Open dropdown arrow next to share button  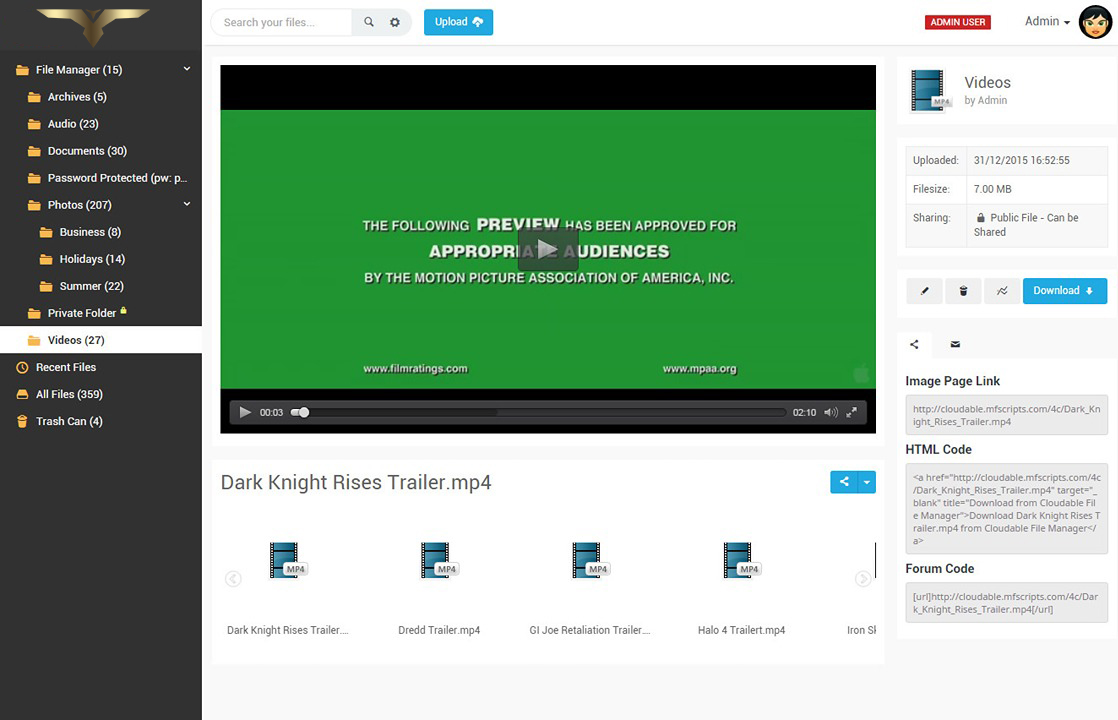(867, 482)
